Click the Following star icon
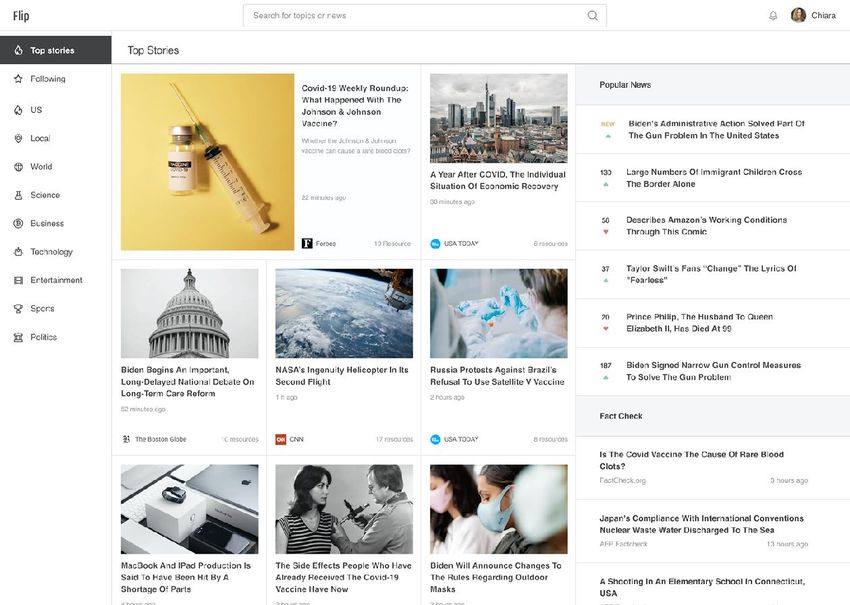Image resolution: width=850 pixels, height=605 pixels. tap(18, 79)
